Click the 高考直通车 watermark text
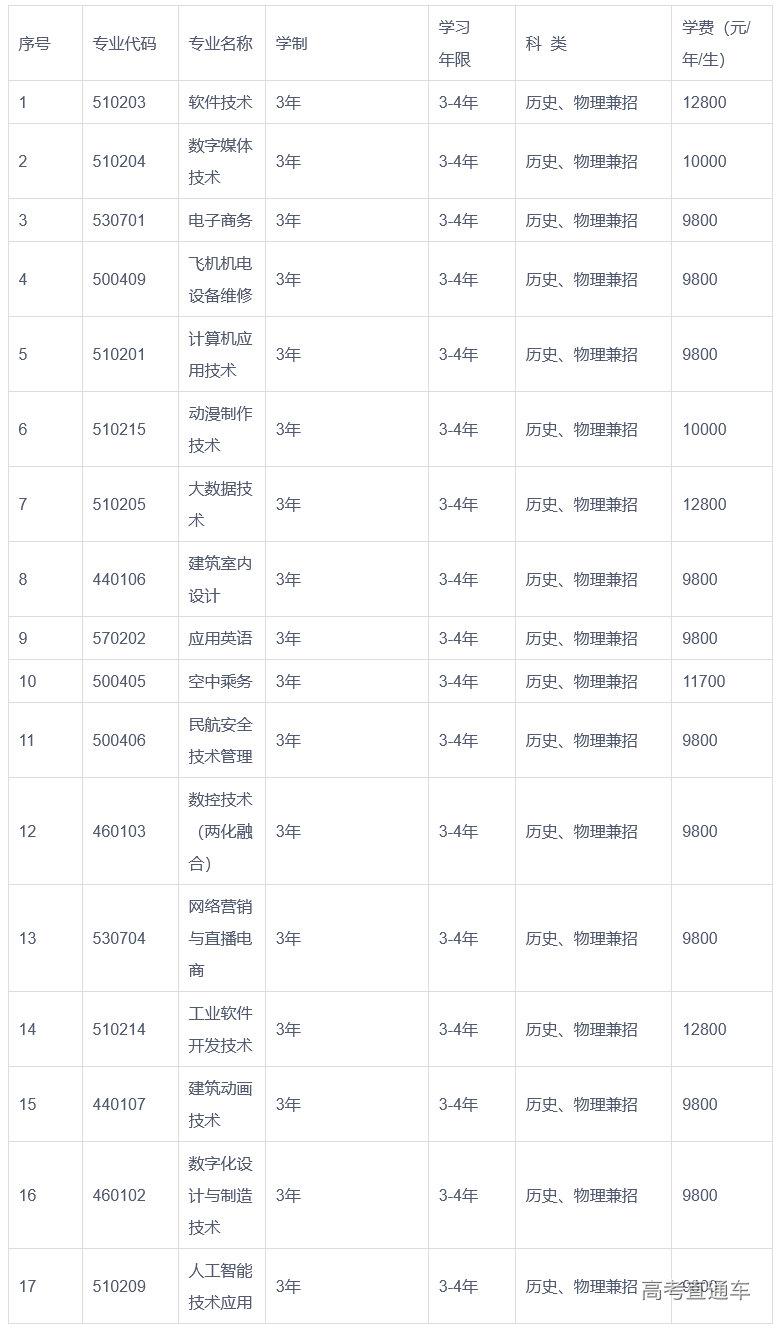 click(695, 1290)
